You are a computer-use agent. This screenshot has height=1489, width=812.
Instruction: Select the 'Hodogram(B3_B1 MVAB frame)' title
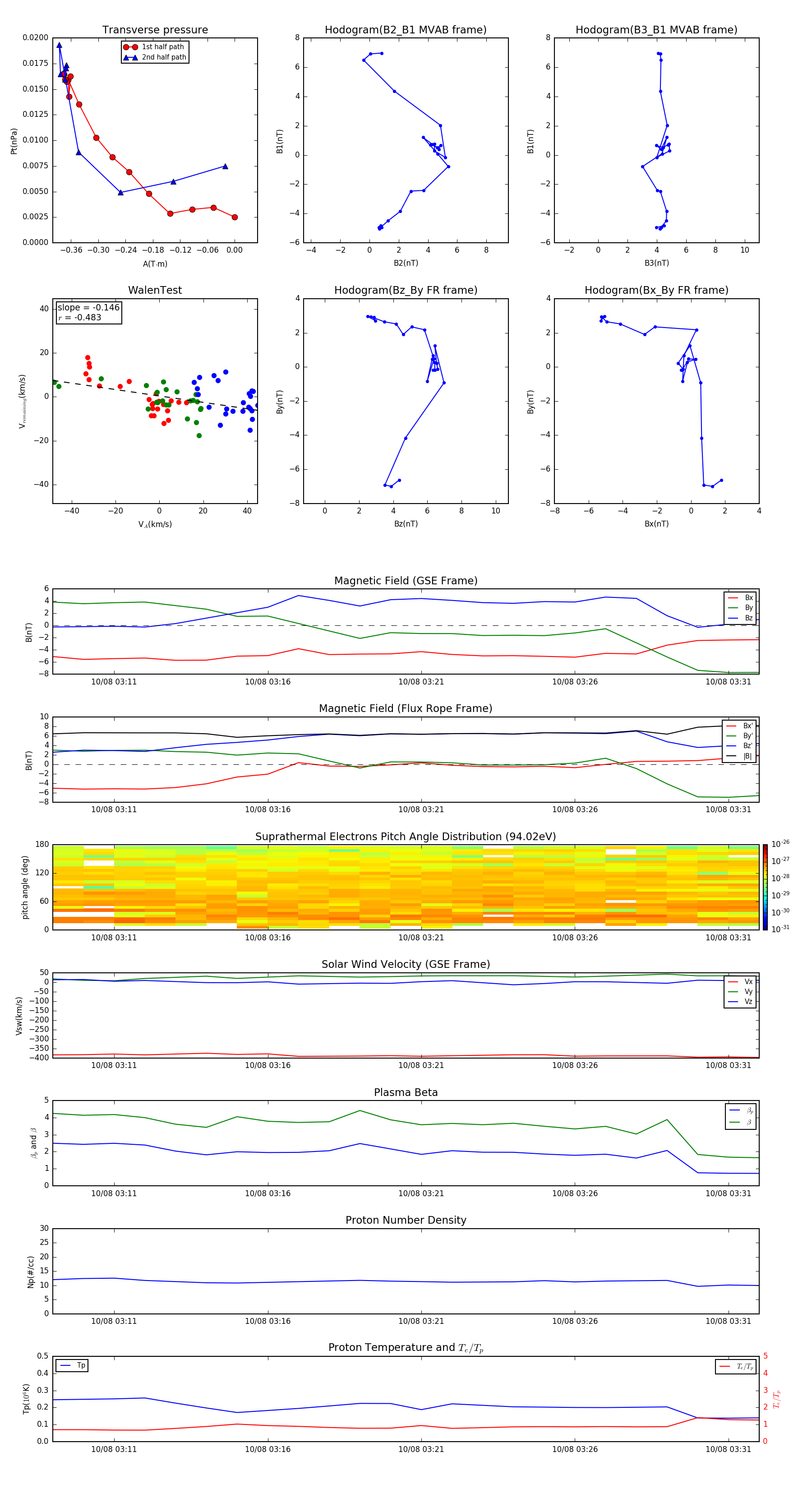click(x=656, y=30)
